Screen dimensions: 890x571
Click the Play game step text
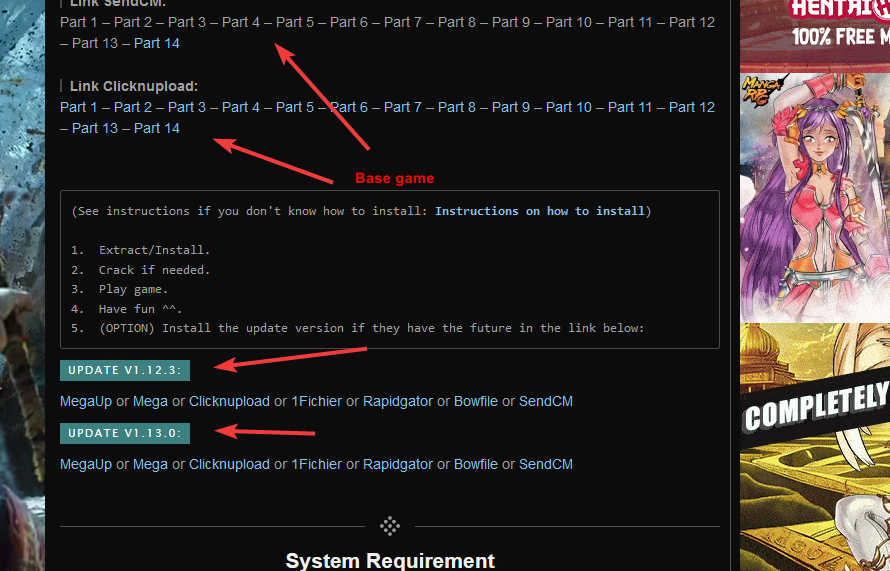[133, 289]
